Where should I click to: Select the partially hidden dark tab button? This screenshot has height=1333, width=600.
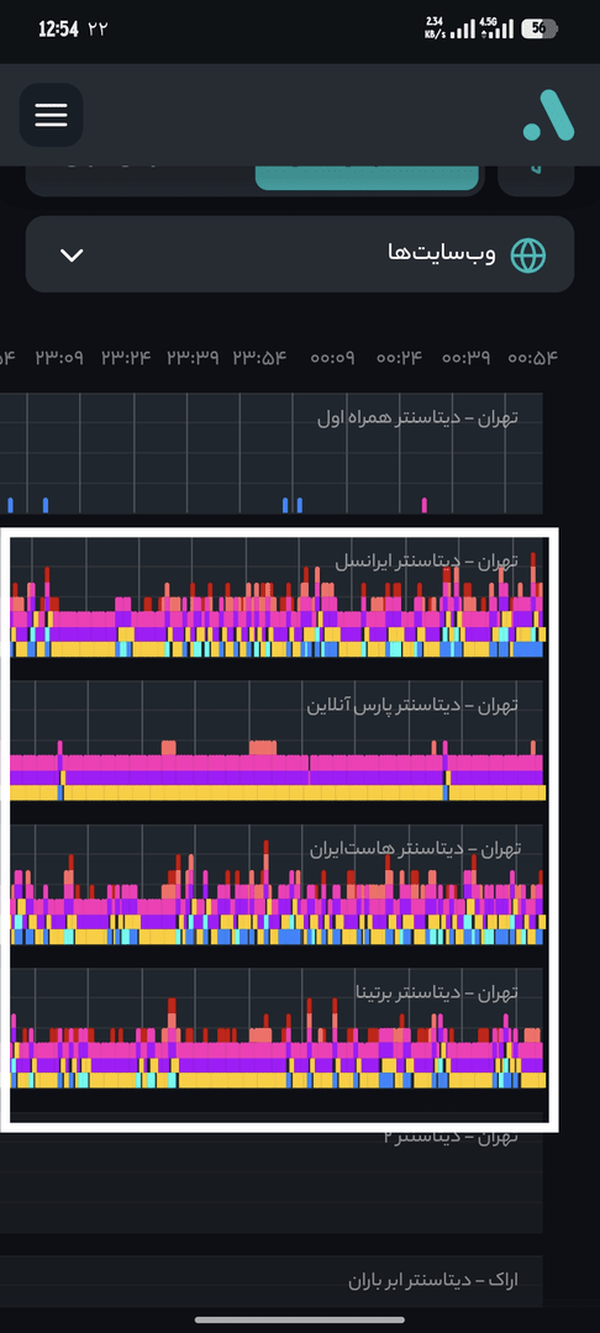(140, 178)
